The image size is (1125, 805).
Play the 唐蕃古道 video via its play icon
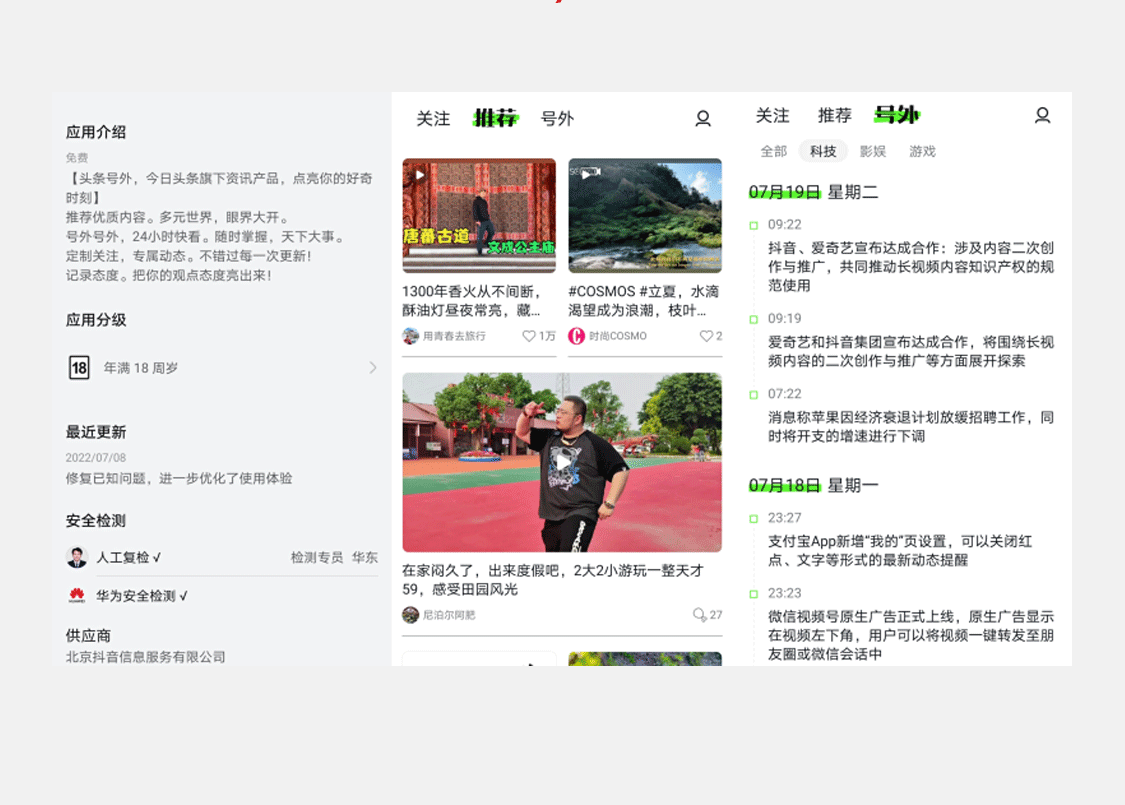(x=420, y=174)
